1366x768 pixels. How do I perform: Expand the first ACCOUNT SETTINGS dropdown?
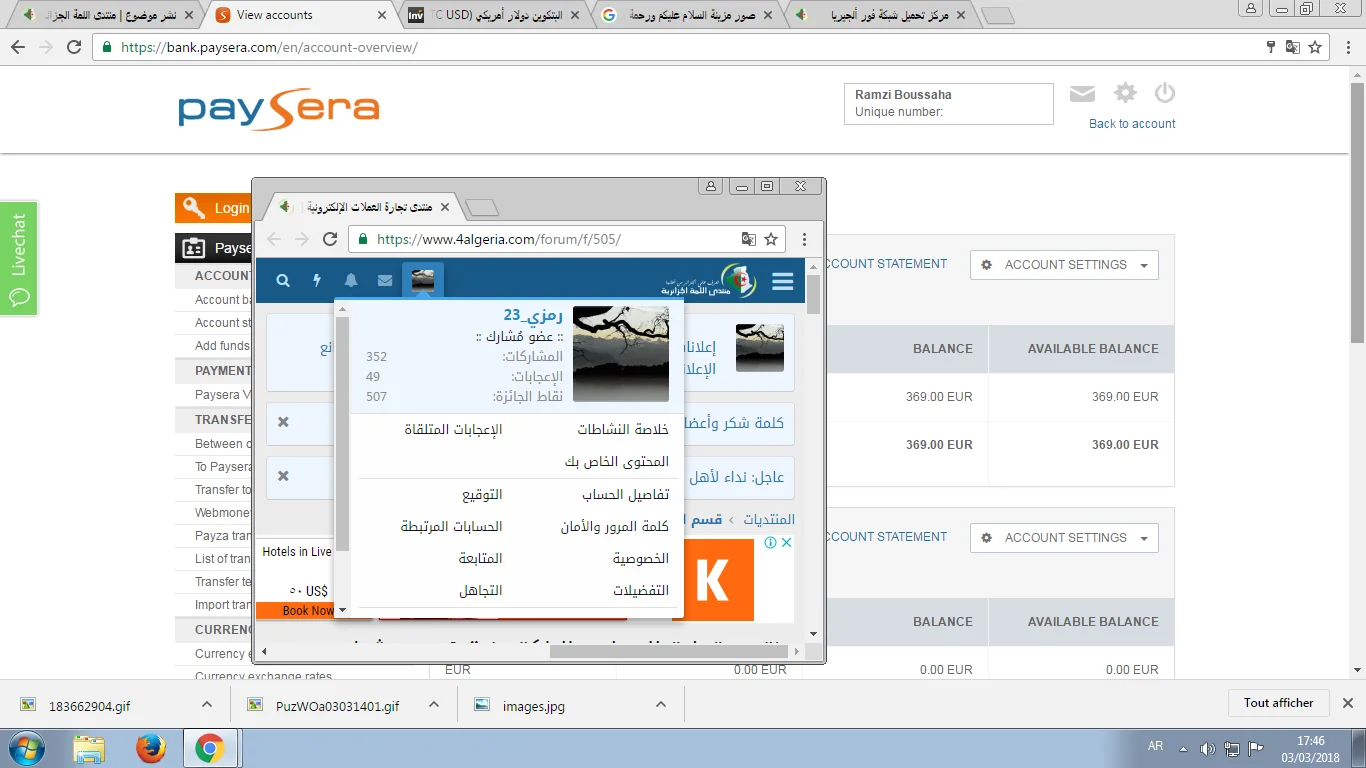tap(1064, 265)
